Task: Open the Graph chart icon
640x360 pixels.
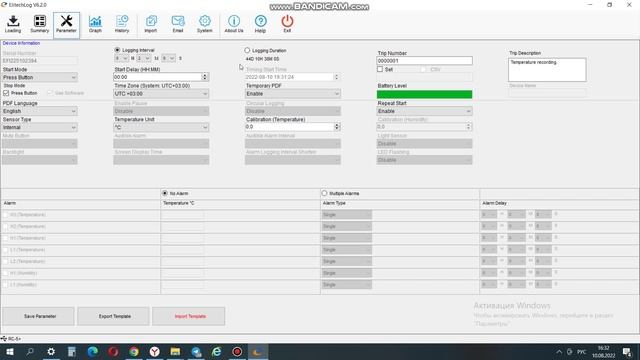Action: [x=95, y=24]
